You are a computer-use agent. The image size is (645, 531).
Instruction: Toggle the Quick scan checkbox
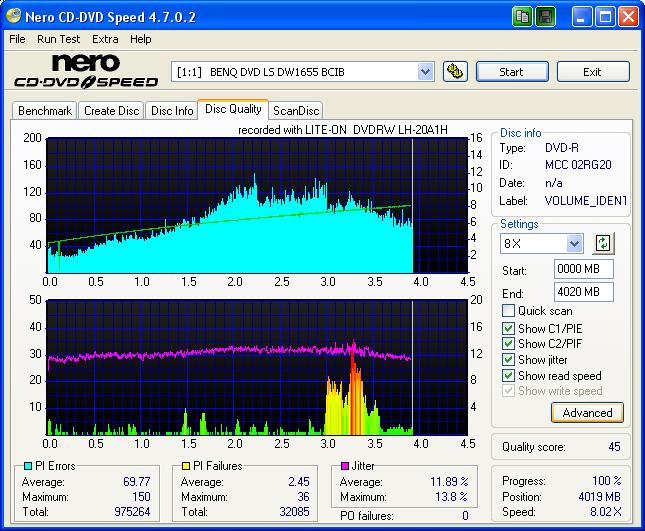pyautogui.click(x=508, y=311)
